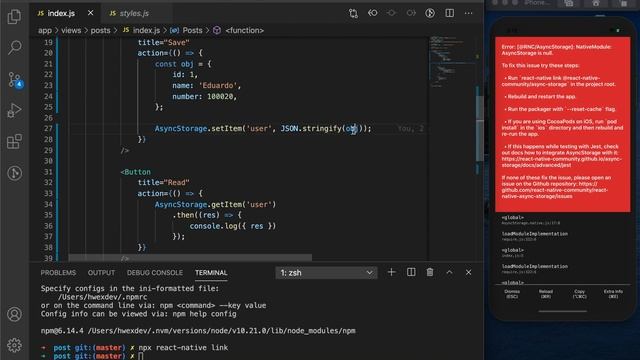Open the Explorer view in activity bar

[x=14, y=16]
